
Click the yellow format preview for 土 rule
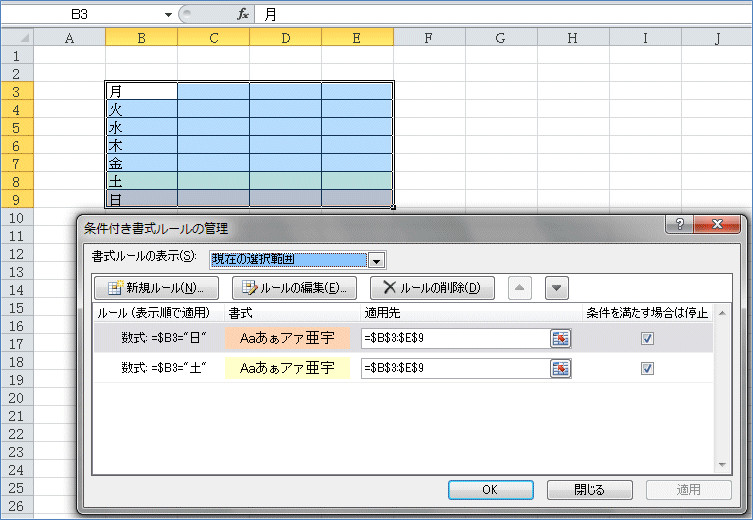click(287, 368)
